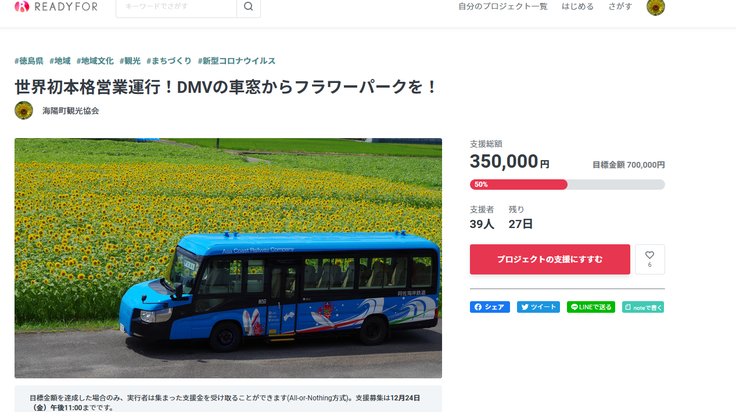Screen dimensions: 736x412
Task: Click the search magnifier icon
Action: pos(249,7)
